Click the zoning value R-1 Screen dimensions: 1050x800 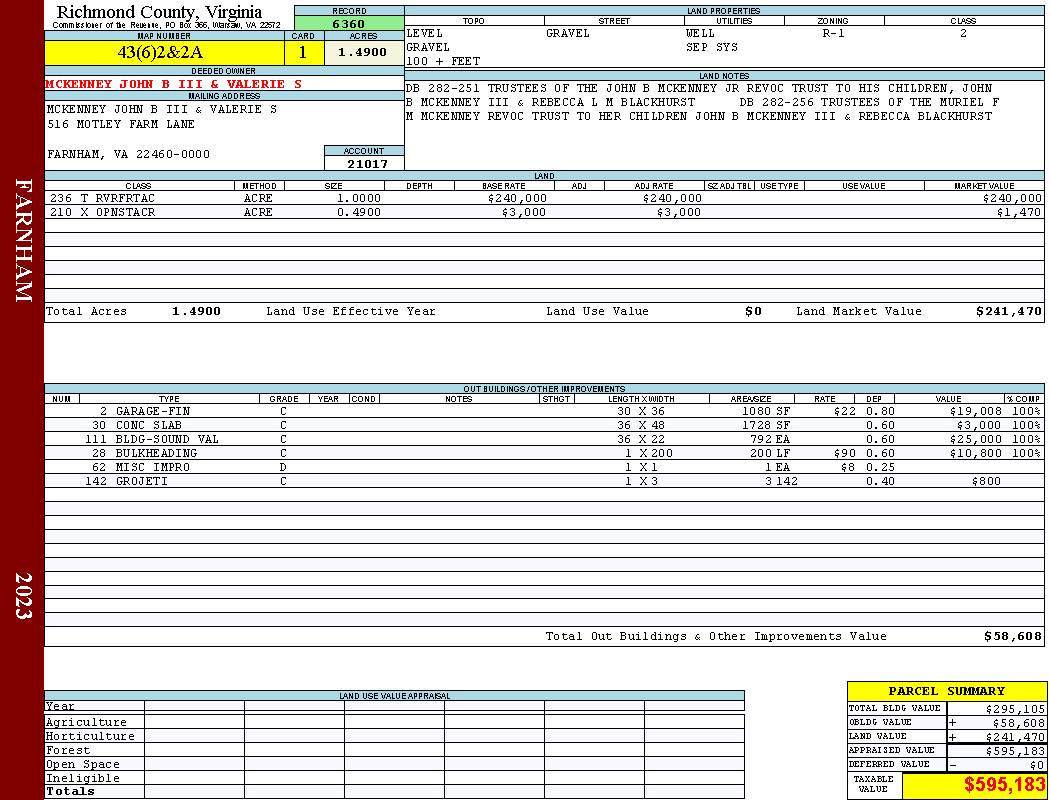tap(833, 33)
